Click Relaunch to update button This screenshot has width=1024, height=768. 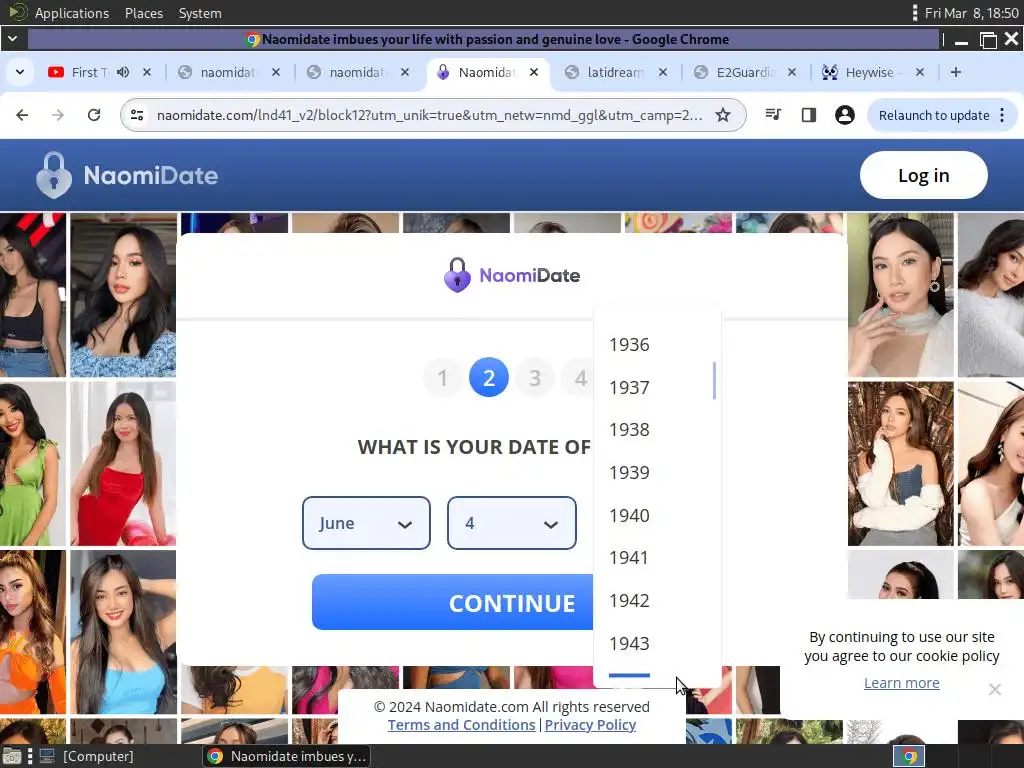[934, 115]
